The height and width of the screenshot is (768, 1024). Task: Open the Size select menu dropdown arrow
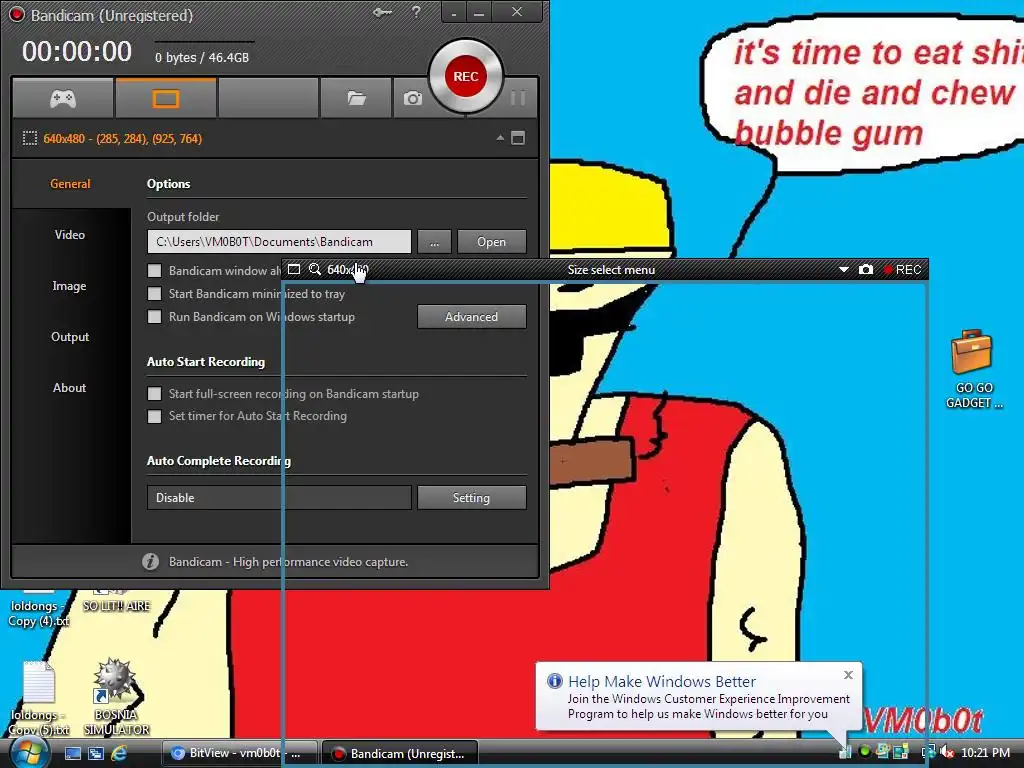[x=844, y=269]
